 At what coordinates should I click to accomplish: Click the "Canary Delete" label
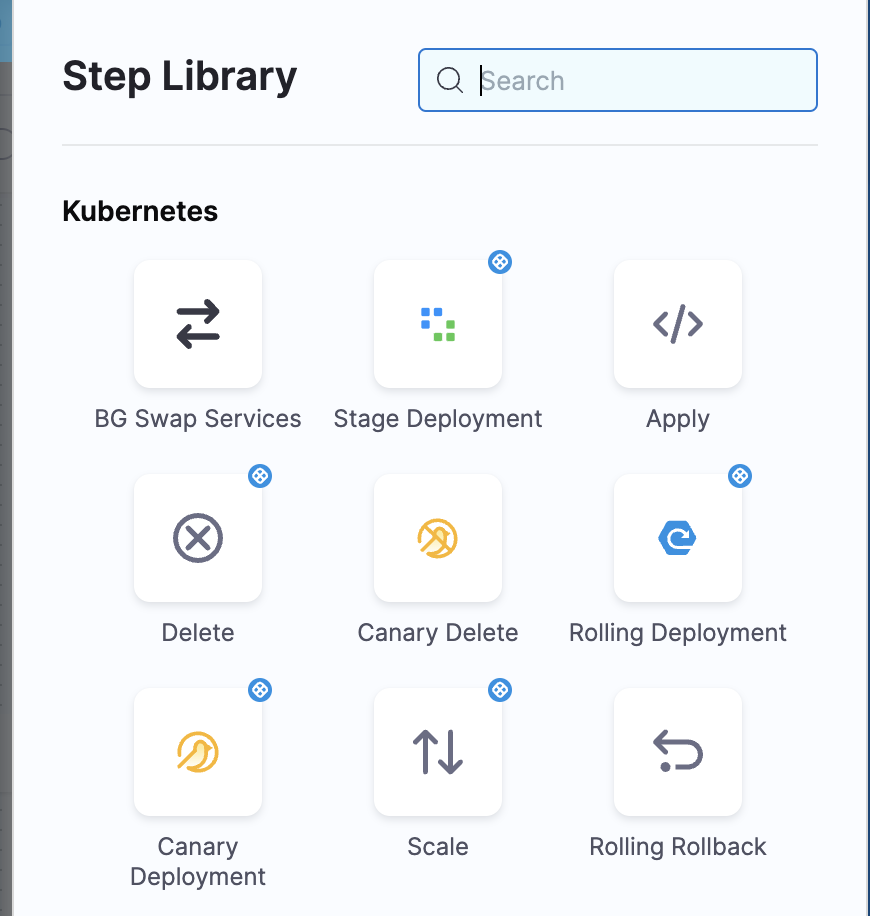pyautogui.click(x=438, y=633)
